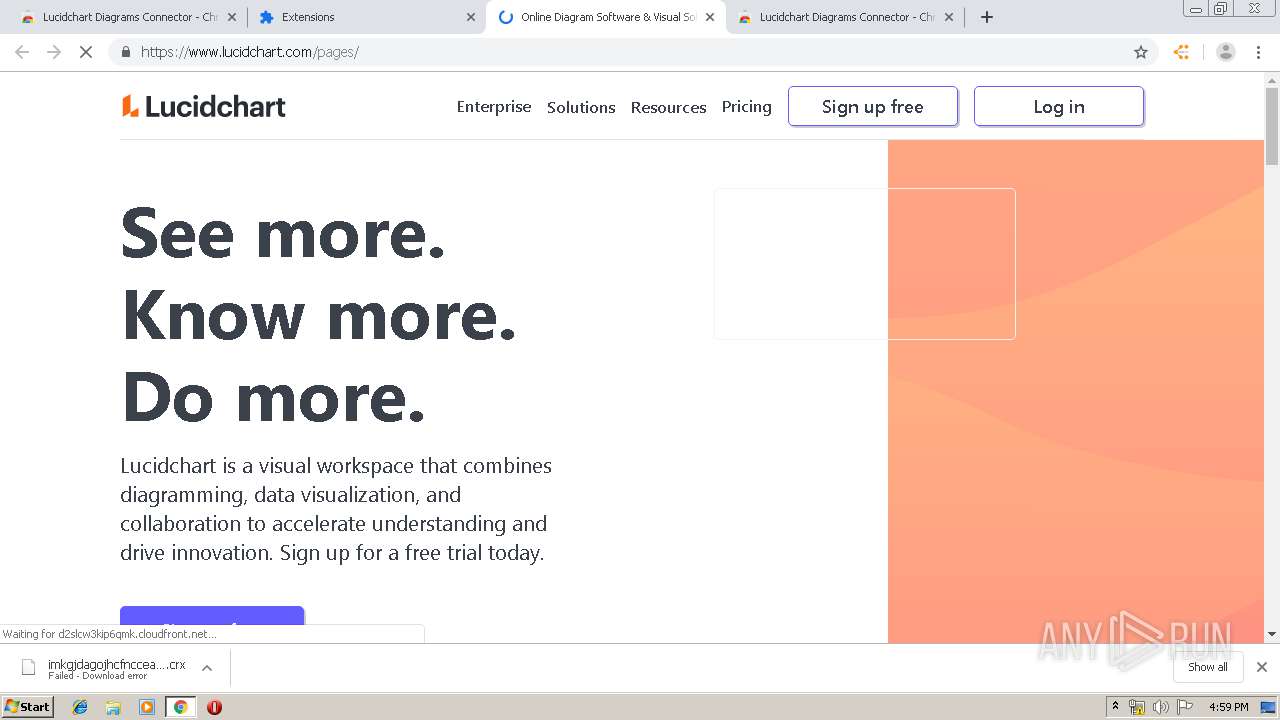The height and width of the screenshot is (720, 1280).
Task: Click the Lucidchart extension icon in toolbar
Action: tap(1182, 52)
